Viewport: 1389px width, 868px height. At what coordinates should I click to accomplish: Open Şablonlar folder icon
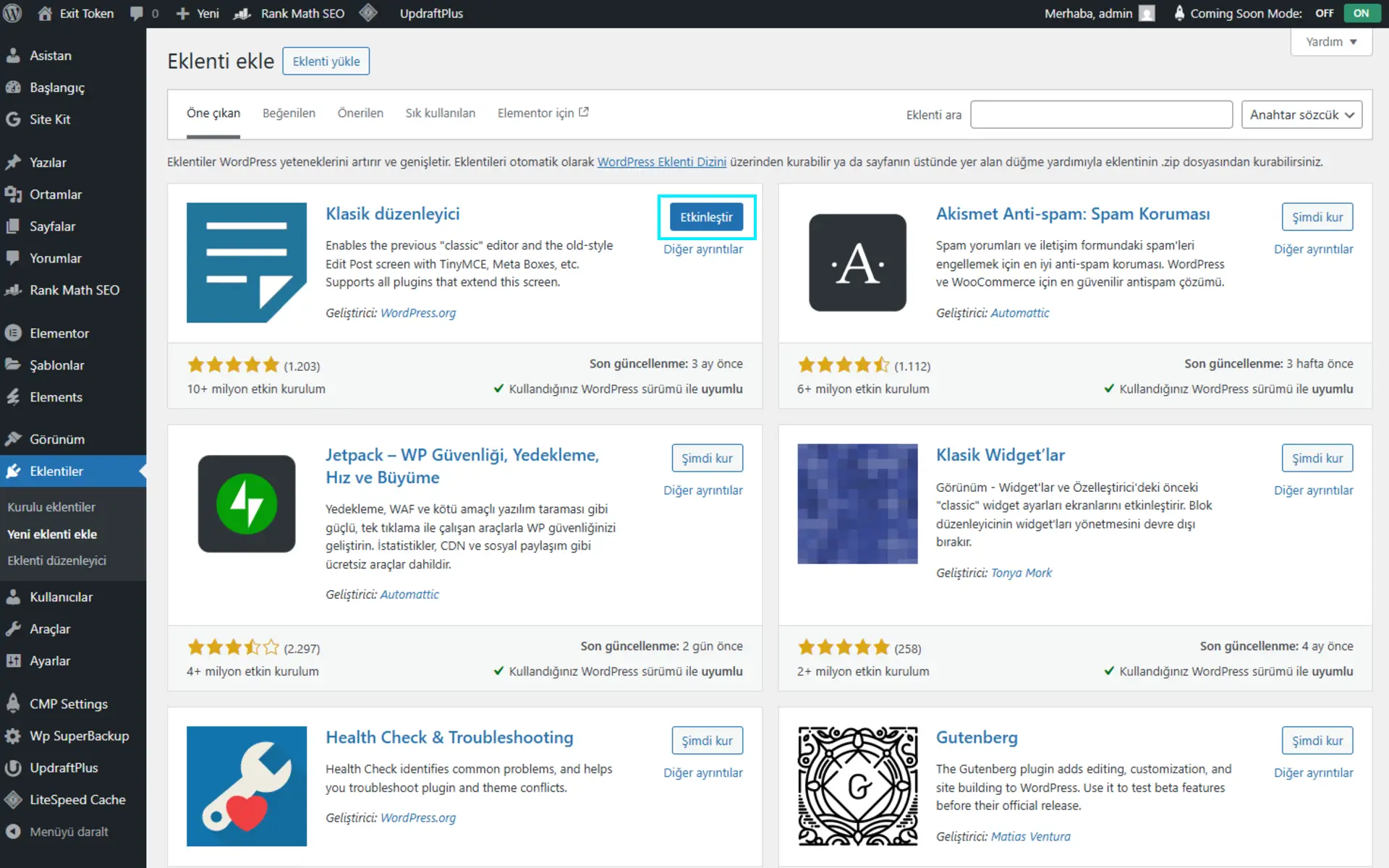coord(13,365)
